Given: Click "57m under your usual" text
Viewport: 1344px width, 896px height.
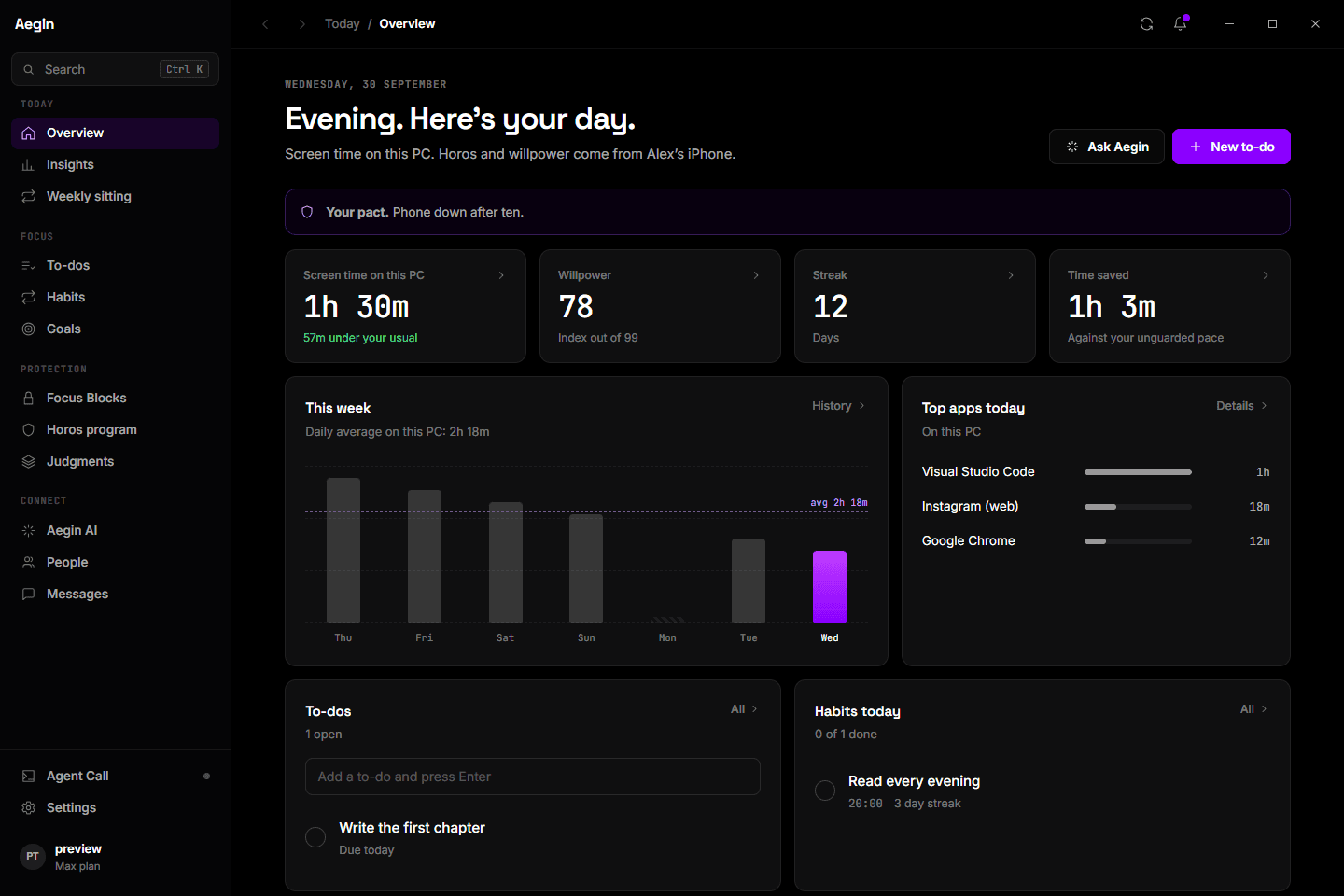Looking at the screenshot, I should click(x=360, y=338).
